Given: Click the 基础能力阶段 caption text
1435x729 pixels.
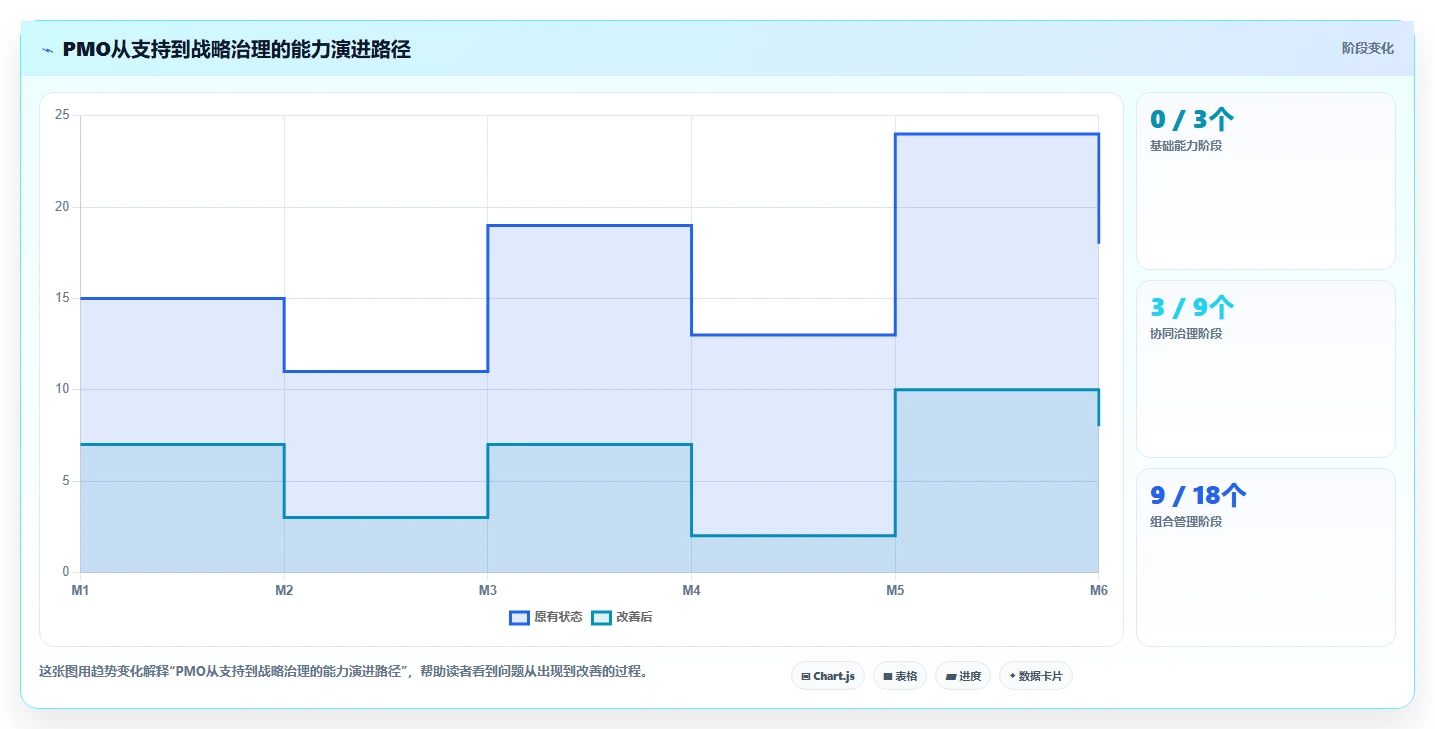Looking at the screenshot, I should coord(1186,146).
